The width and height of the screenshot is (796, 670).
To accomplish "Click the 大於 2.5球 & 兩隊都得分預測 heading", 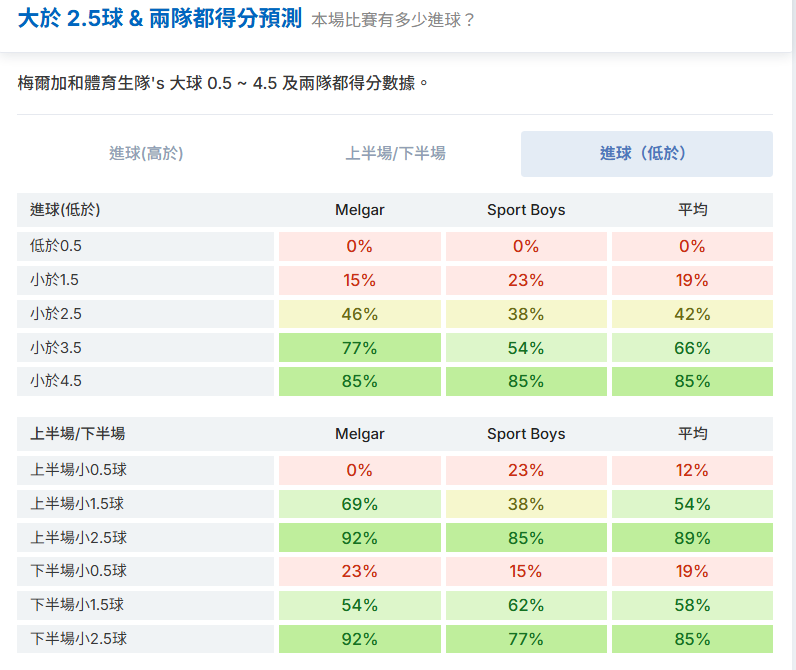I will pyautogui.click(x=160, y=18).
